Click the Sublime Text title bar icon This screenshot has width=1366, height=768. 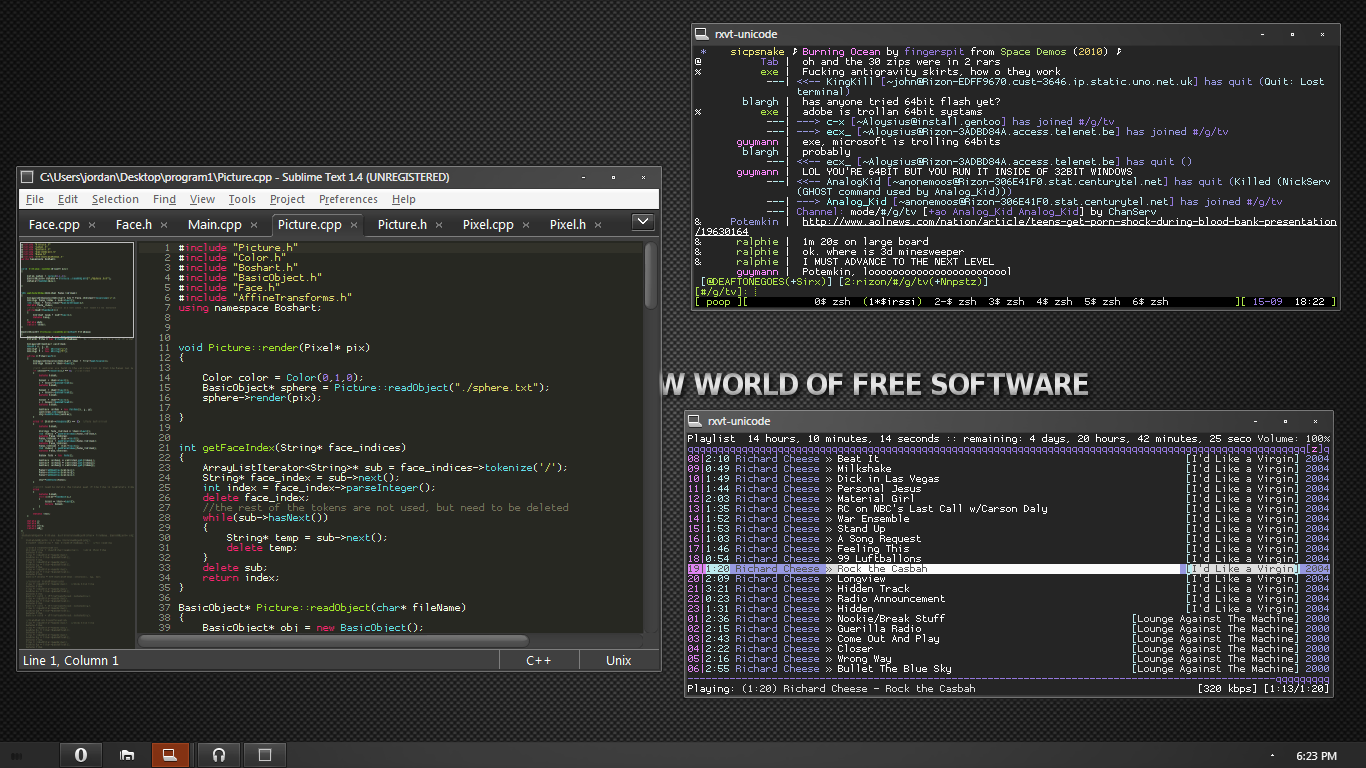tap(28, 177)
